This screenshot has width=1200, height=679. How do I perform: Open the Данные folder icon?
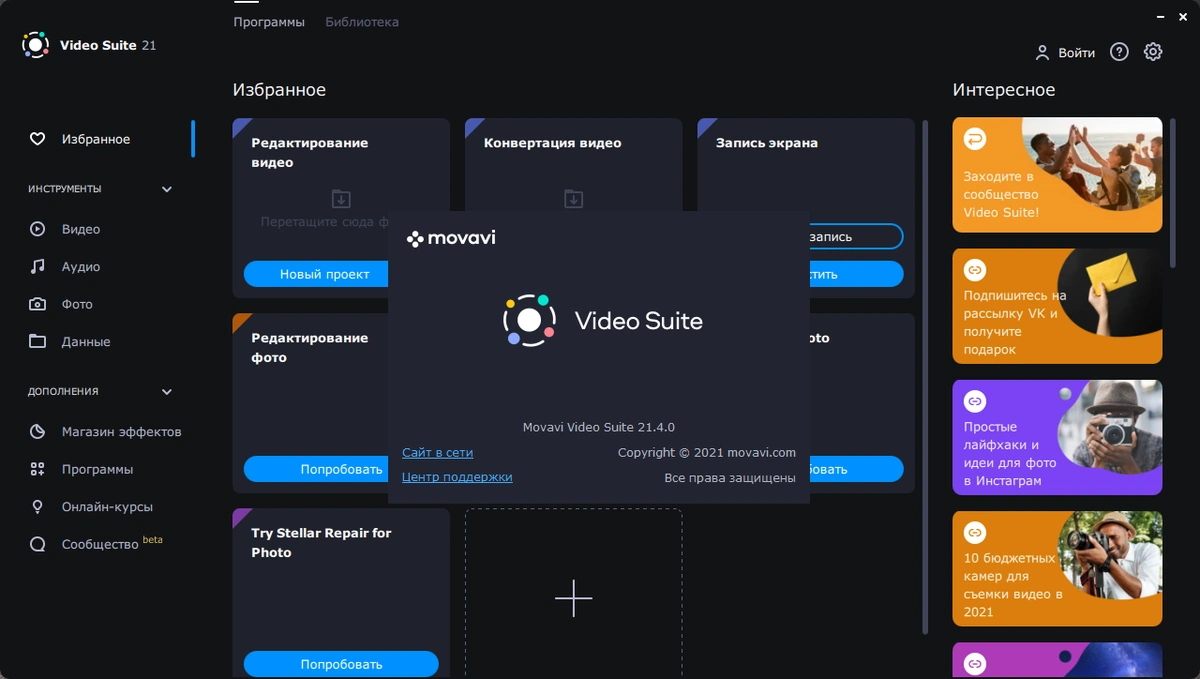pyautogui.click(x=38, y=342)
